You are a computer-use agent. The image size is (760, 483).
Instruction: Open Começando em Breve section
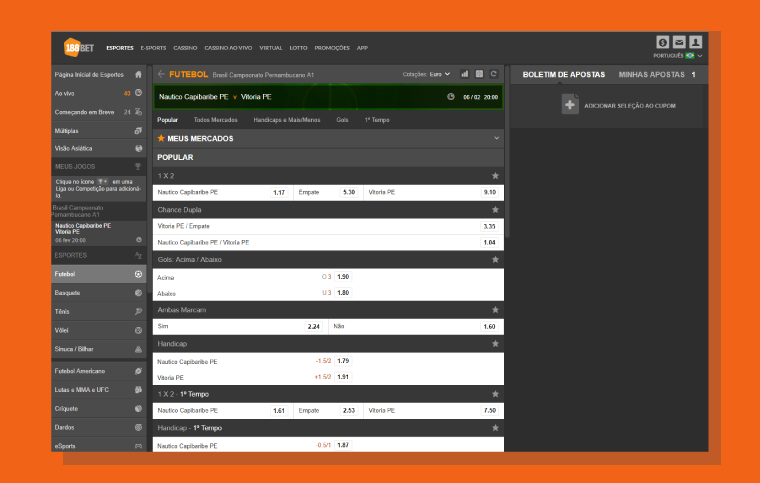98,112
